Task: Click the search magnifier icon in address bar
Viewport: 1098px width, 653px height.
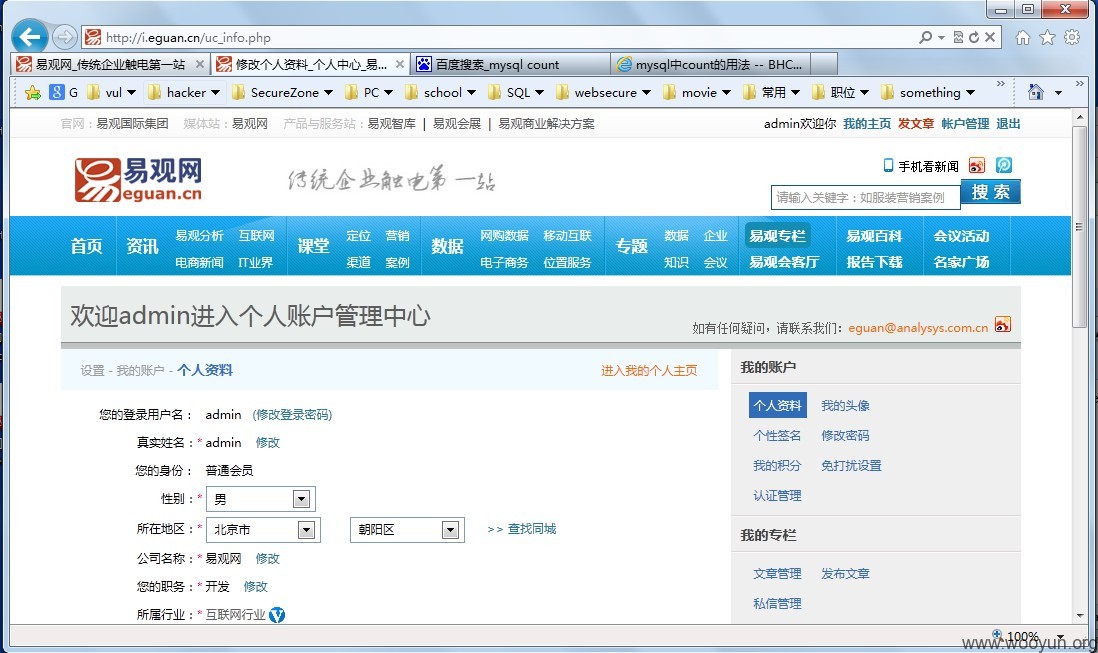Action: click(926, 37)
